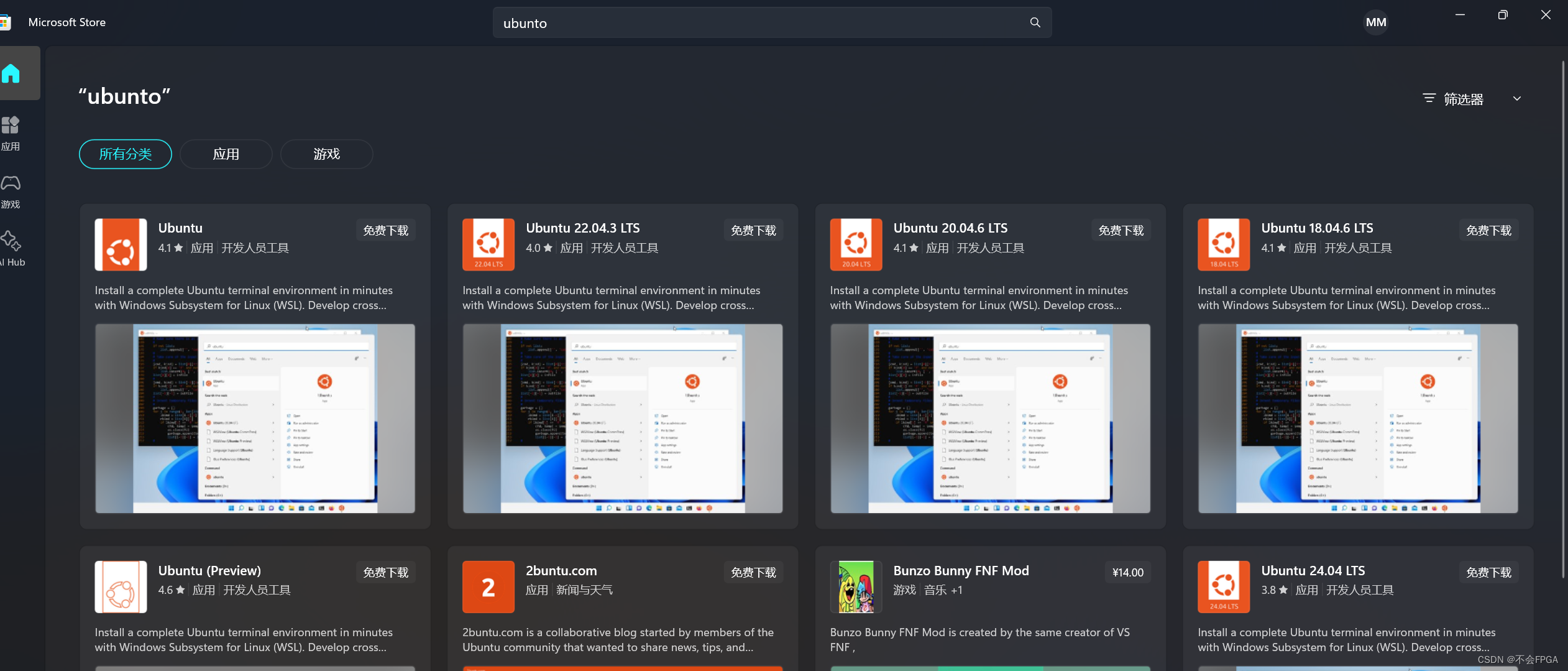Open the Ubuntu 22.04.3 LTS app icon
This screenshot has width=1568, height=671.
(488, 244)
